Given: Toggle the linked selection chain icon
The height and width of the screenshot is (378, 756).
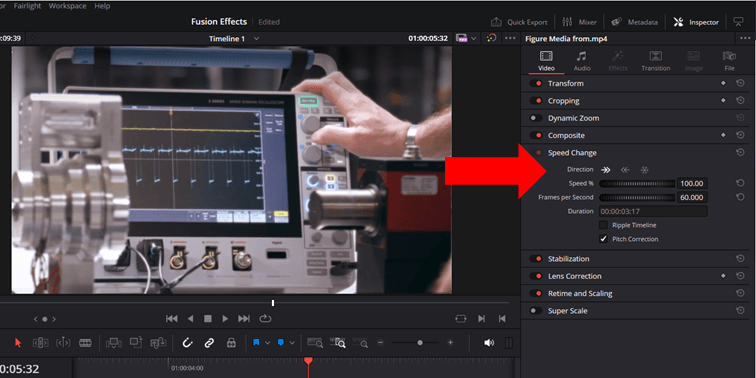Looking at the screenshot, I should click(x=209, y=343).
